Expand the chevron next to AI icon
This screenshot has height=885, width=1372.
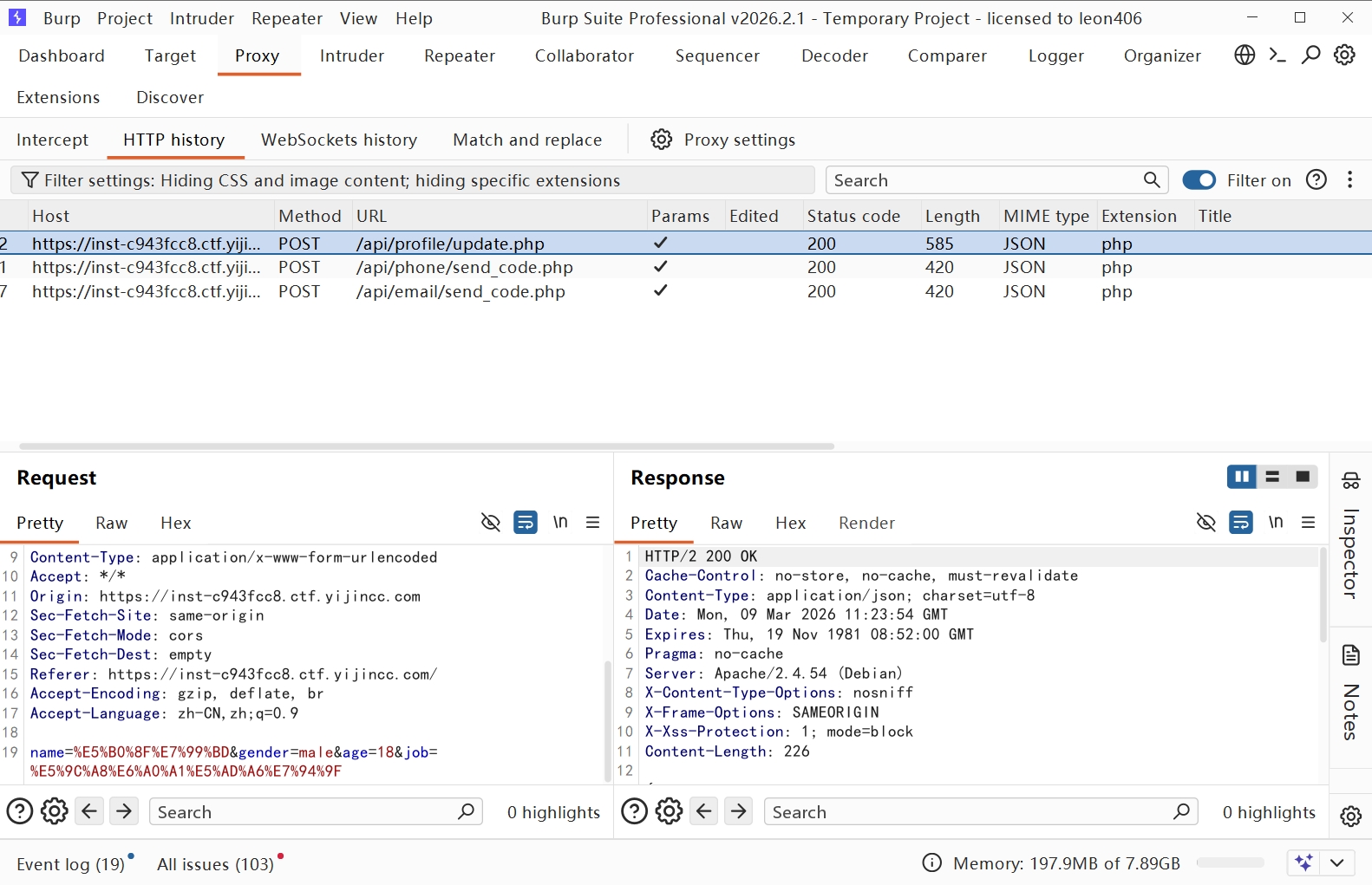click(1337, 862)
